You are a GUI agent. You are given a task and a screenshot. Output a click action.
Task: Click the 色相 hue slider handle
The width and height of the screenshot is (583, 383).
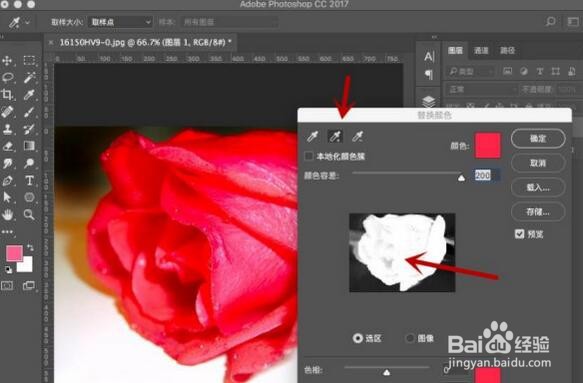click(x=387, y=372)
